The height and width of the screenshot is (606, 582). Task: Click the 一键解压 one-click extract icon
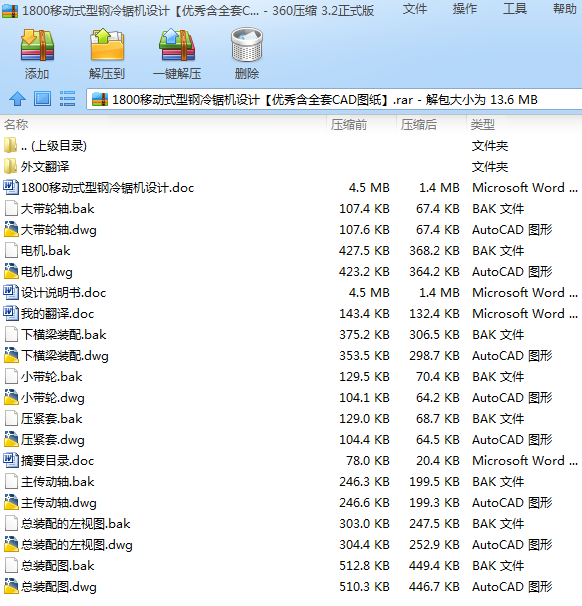click(177, 46)
